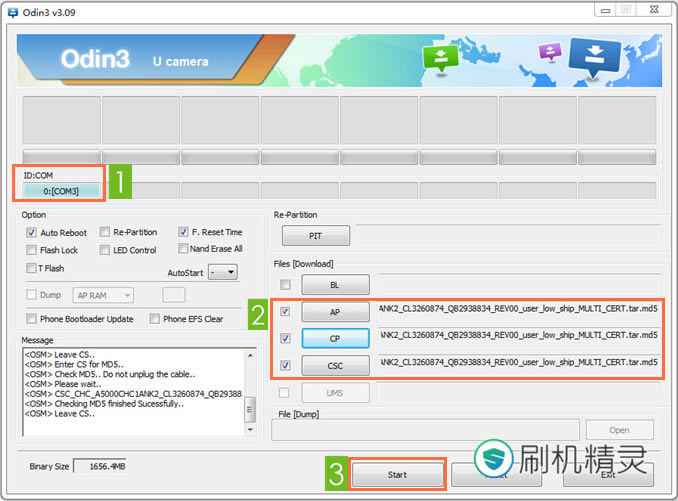Click the green download icon in banner
This screenshot has height=501, width=678.
pyautogui.click(x=439, y=59)
